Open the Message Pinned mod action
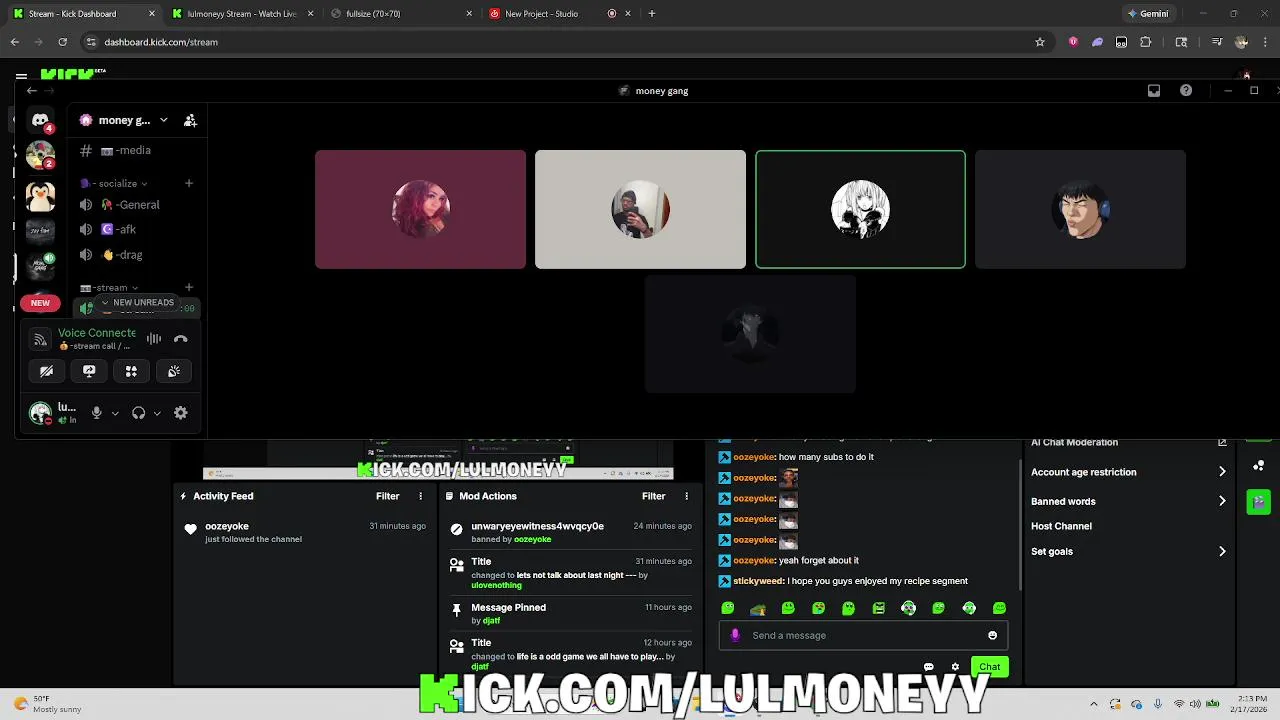The width and height of the screenshot is (1280, 720). tap(570, 613)
